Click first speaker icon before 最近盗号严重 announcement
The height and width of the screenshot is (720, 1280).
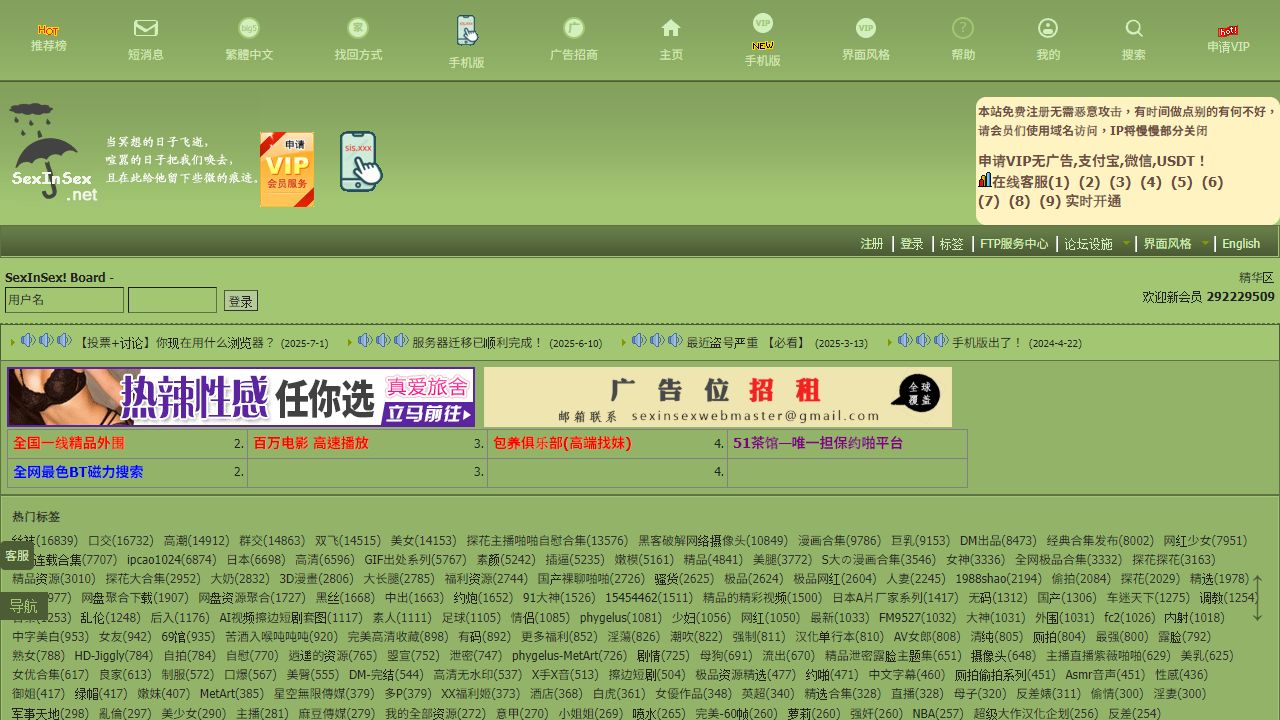pos(639,341)
